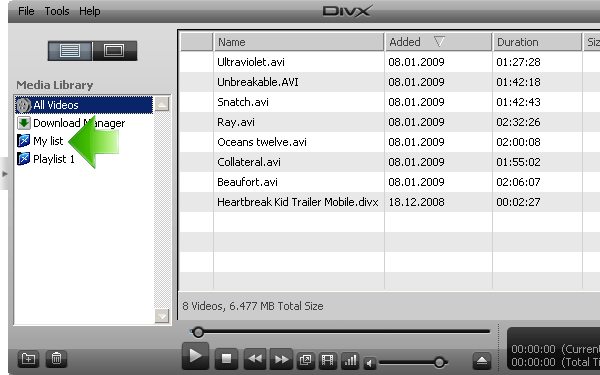Select Beaufort.avi in the list

247,182
